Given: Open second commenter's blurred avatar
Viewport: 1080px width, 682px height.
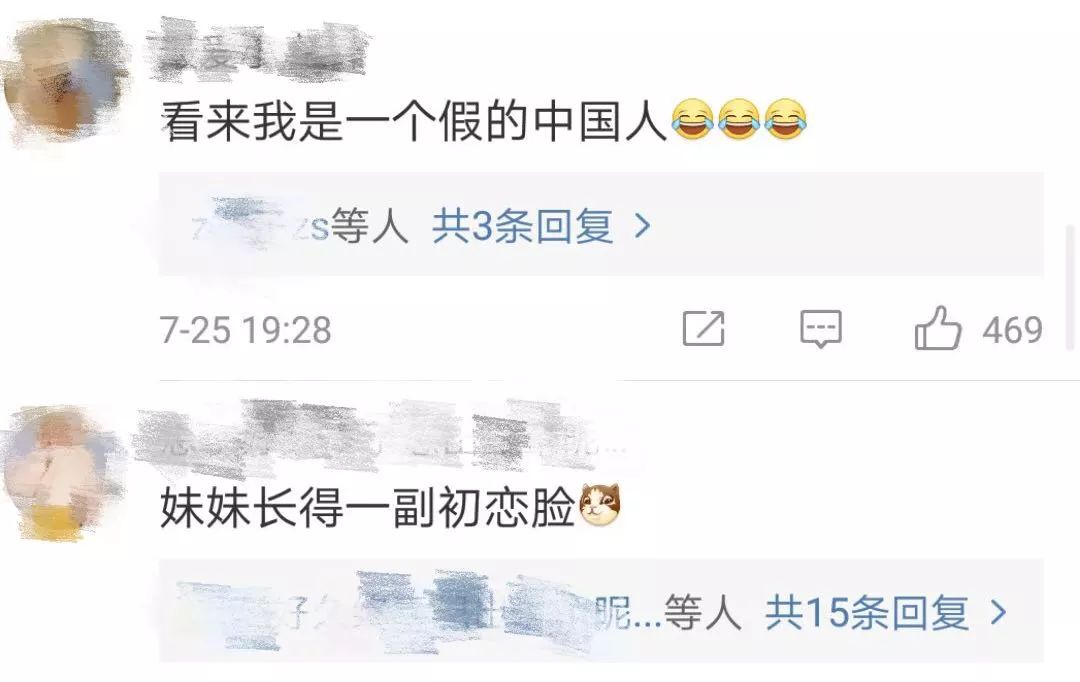Looking at the screenshot, I should (x=61, y=473).
